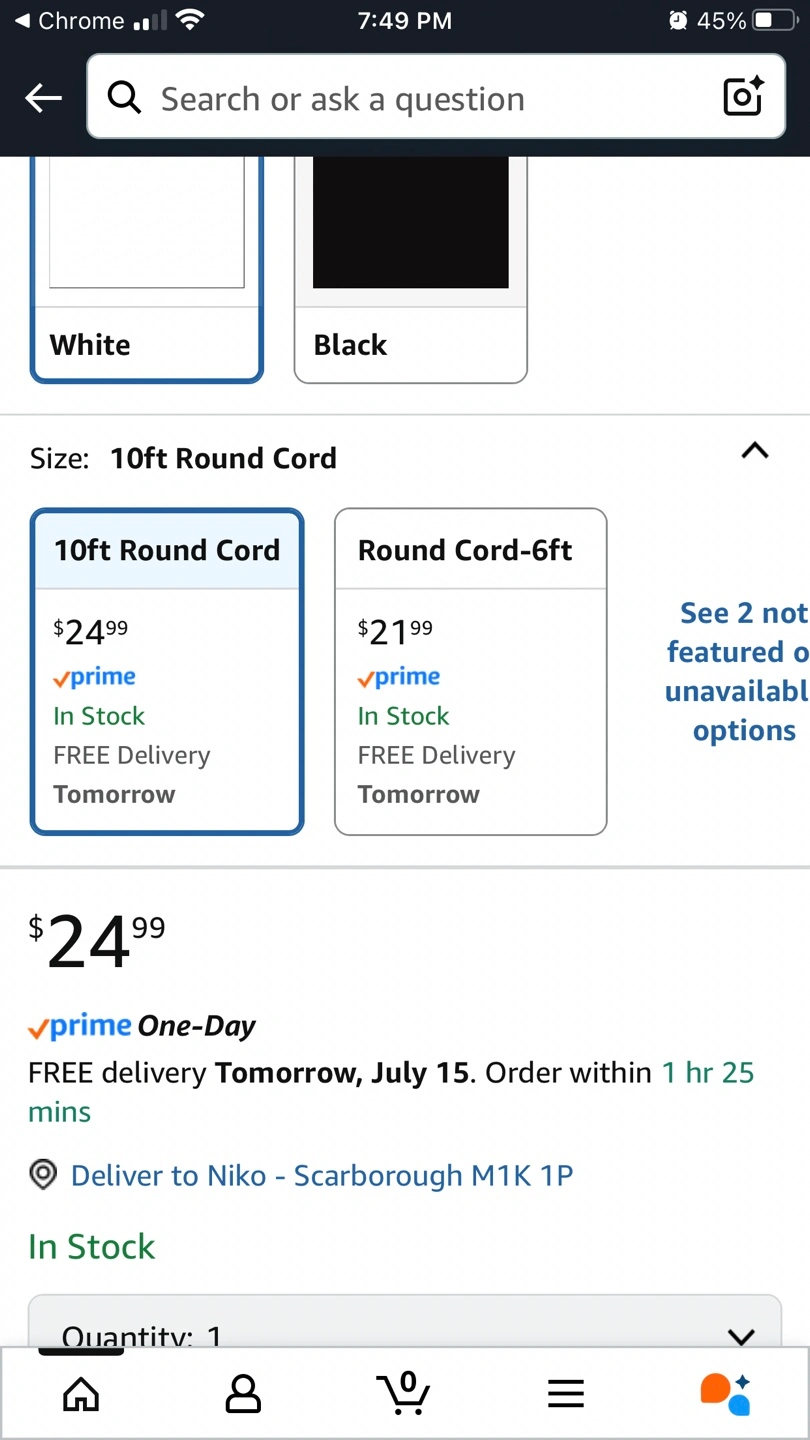Select the 10ft Round Cord size
810x1440 pixels.
click(167, 671)
